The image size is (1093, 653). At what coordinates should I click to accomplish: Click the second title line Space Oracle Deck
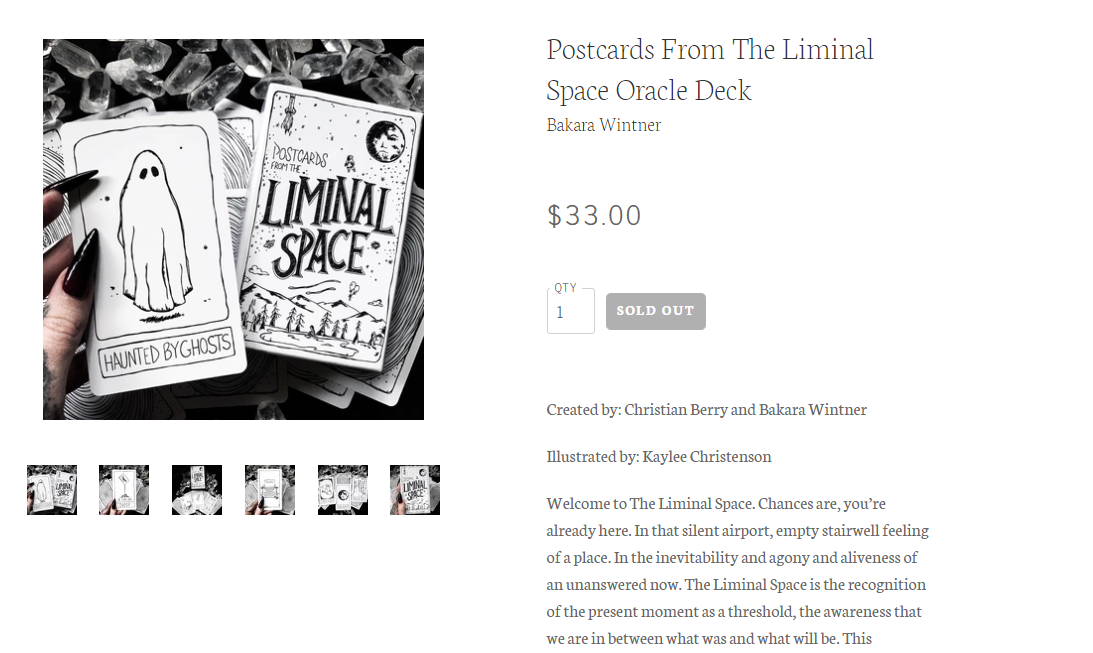[x=649, y=91]
